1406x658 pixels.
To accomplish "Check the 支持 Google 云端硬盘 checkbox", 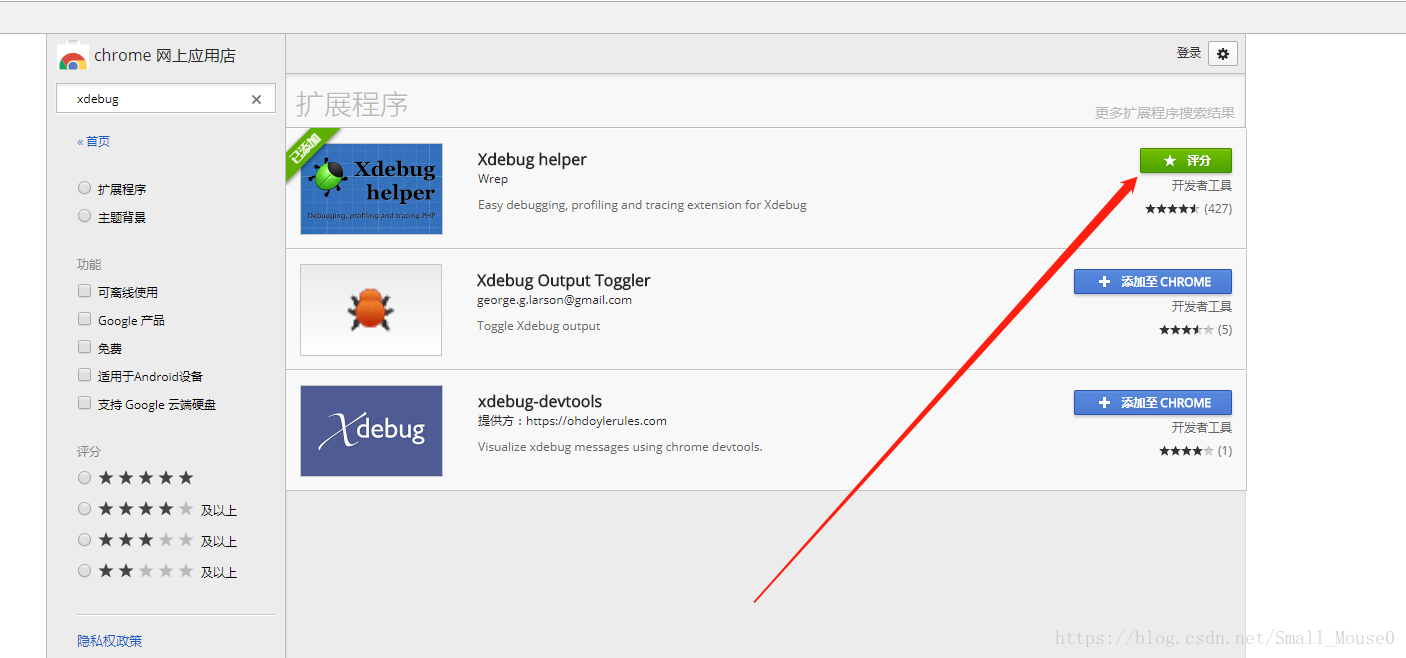I will click(x=85, y=403).
